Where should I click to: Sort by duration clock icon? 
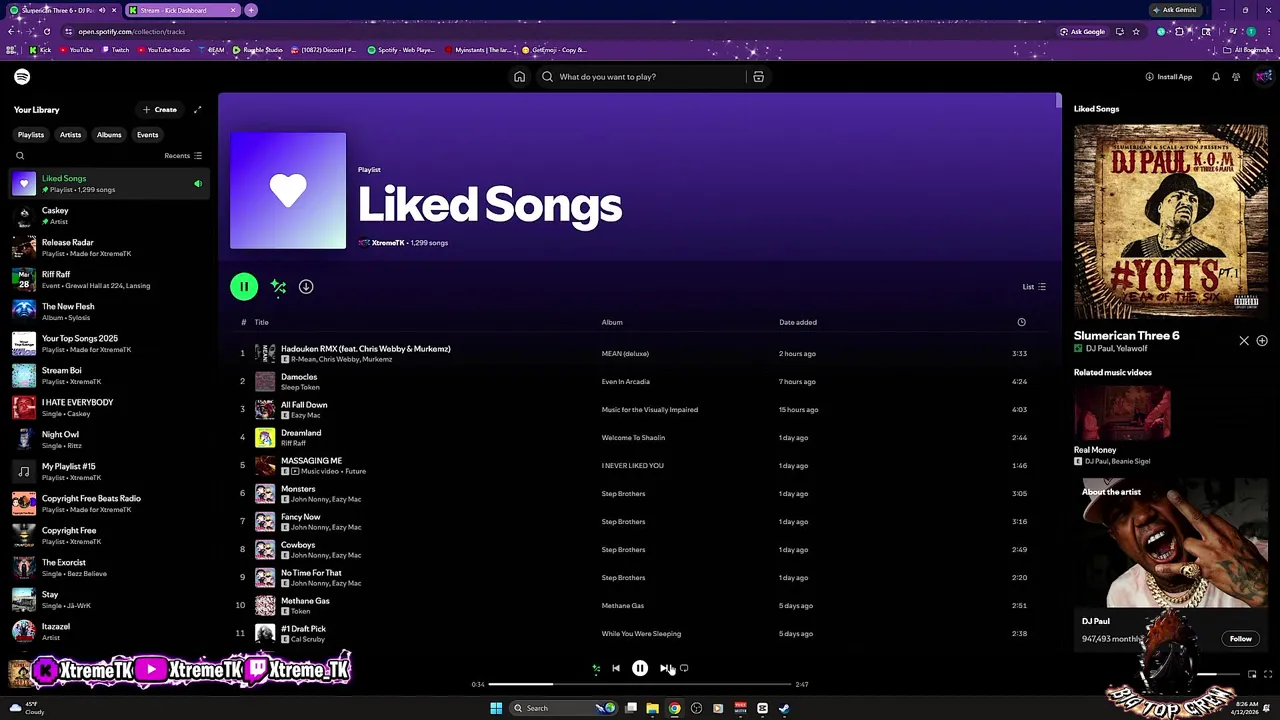click(1021, 322)
